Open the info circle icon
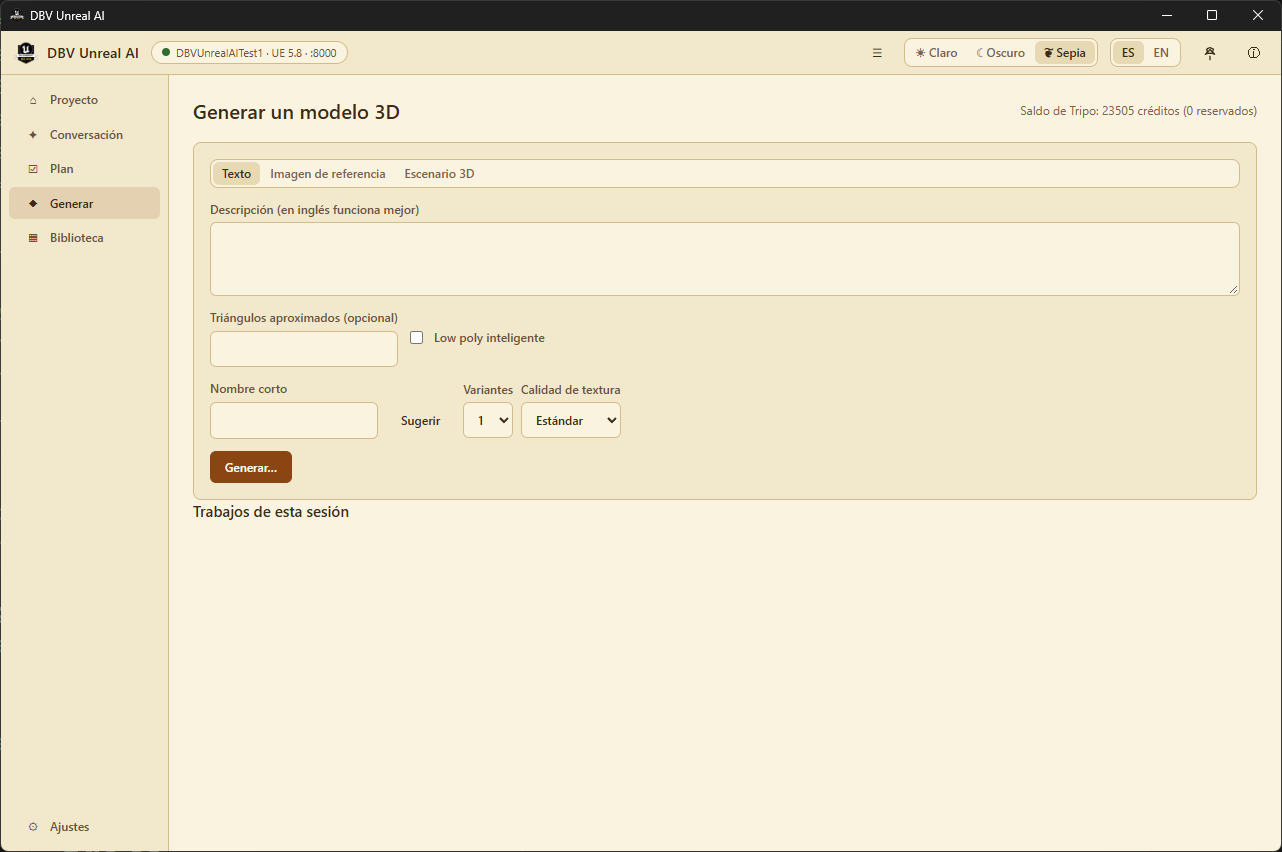The height and width of the screenshot is (852, 1282). coord(1254,53)
